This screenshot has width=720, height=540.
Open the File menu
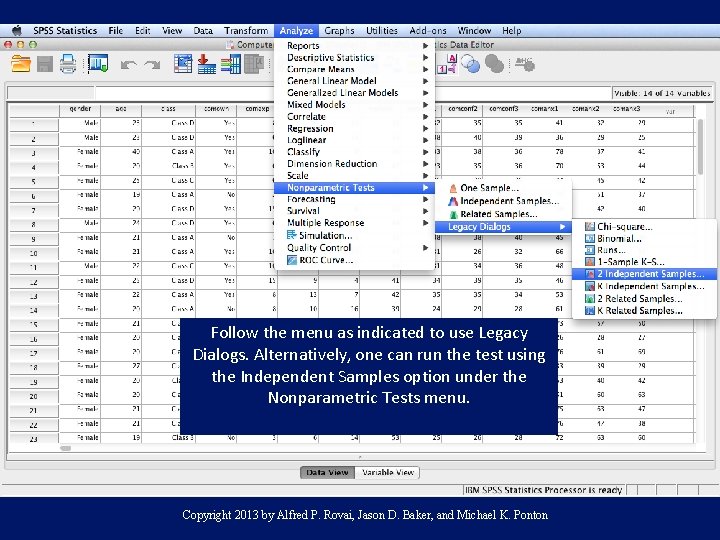[x=116, y=31]
